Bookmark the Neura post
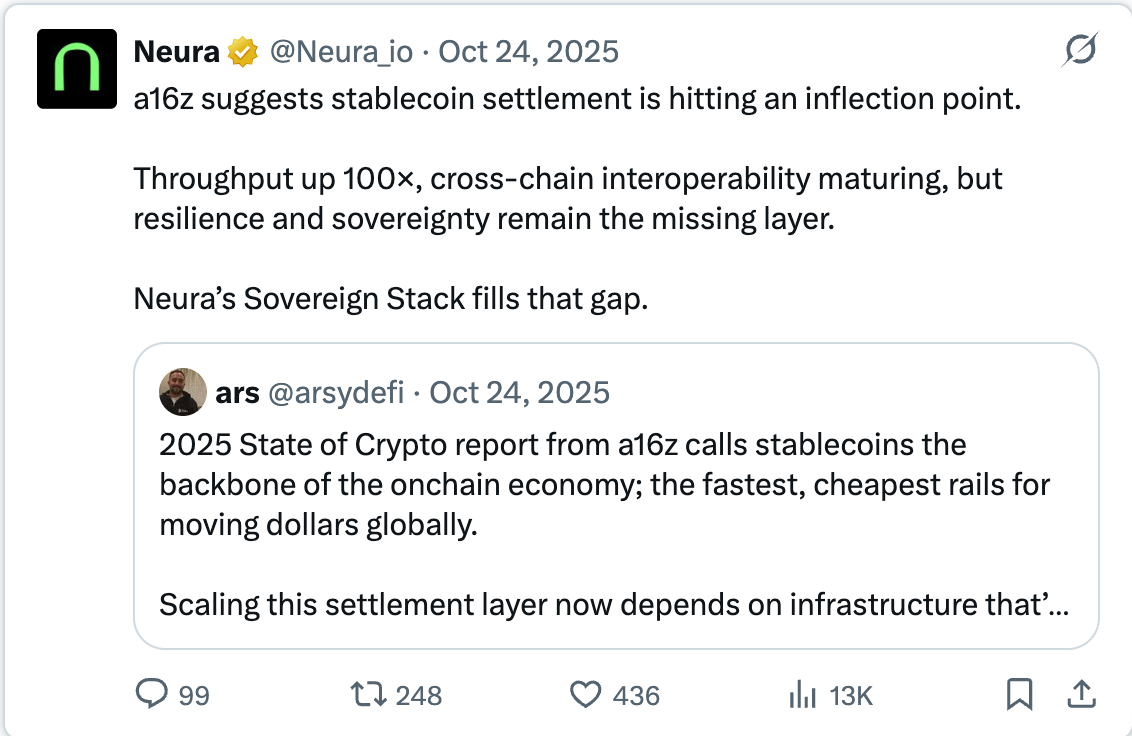 [1019, 694]
